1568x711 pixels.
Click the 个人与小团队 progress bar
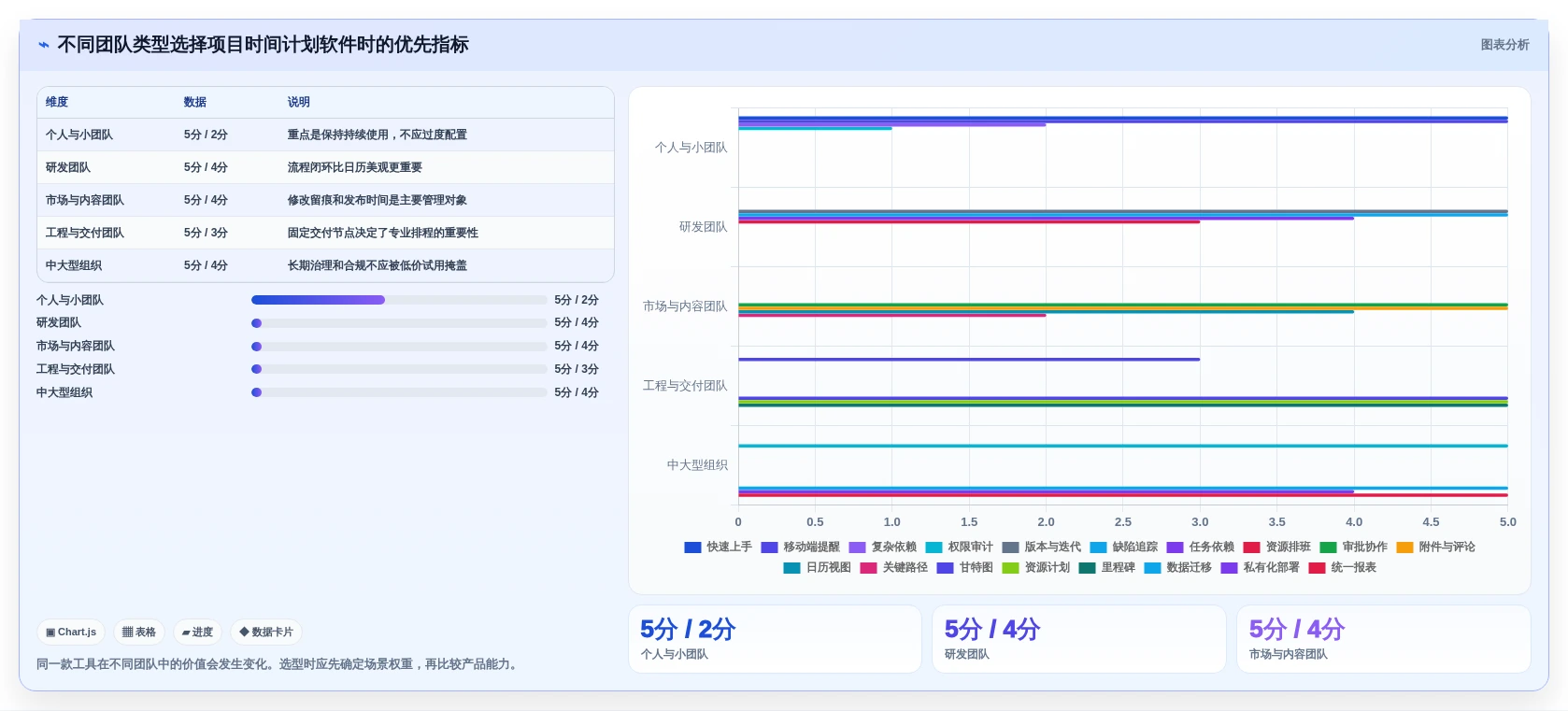(x=399, y=300)
